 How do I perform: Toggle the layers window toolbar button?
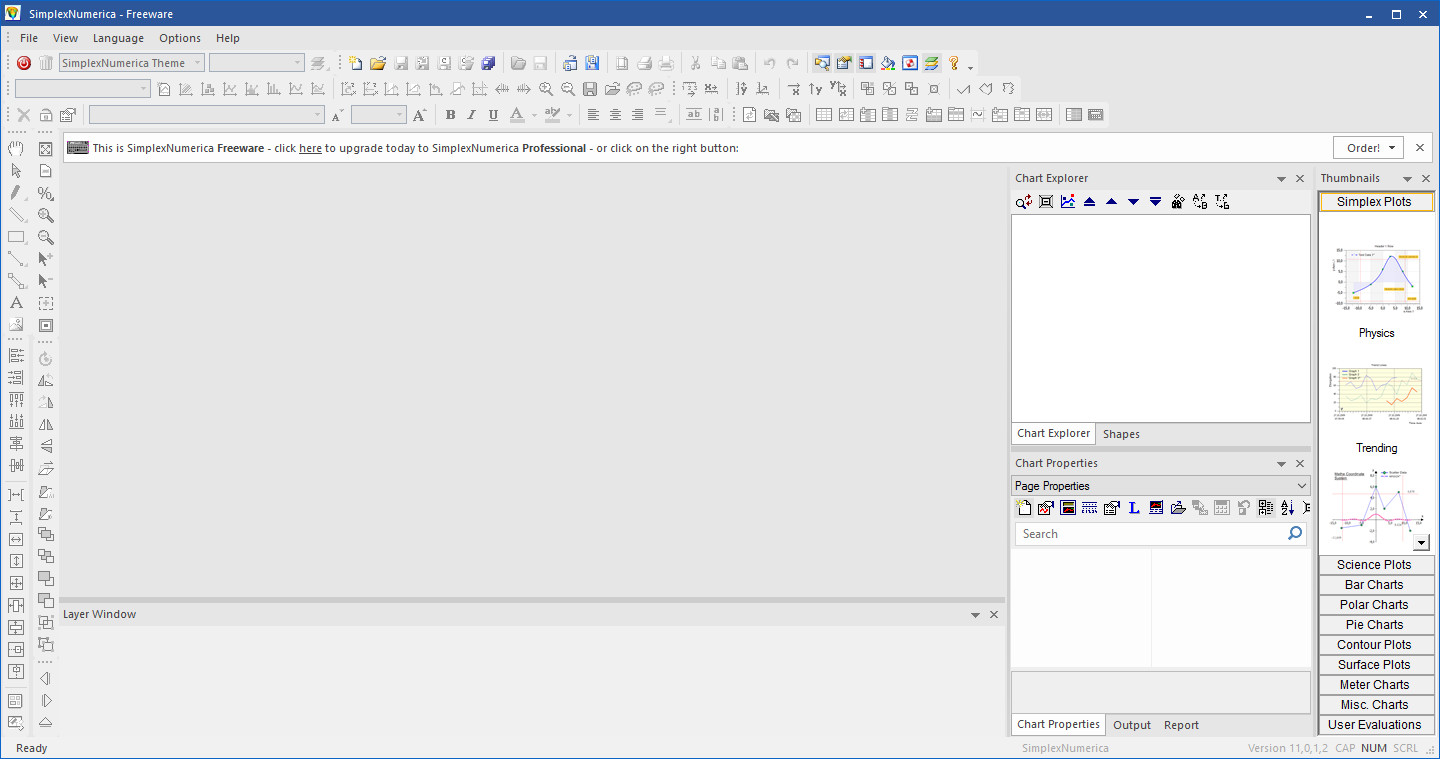tap(932, 63)
